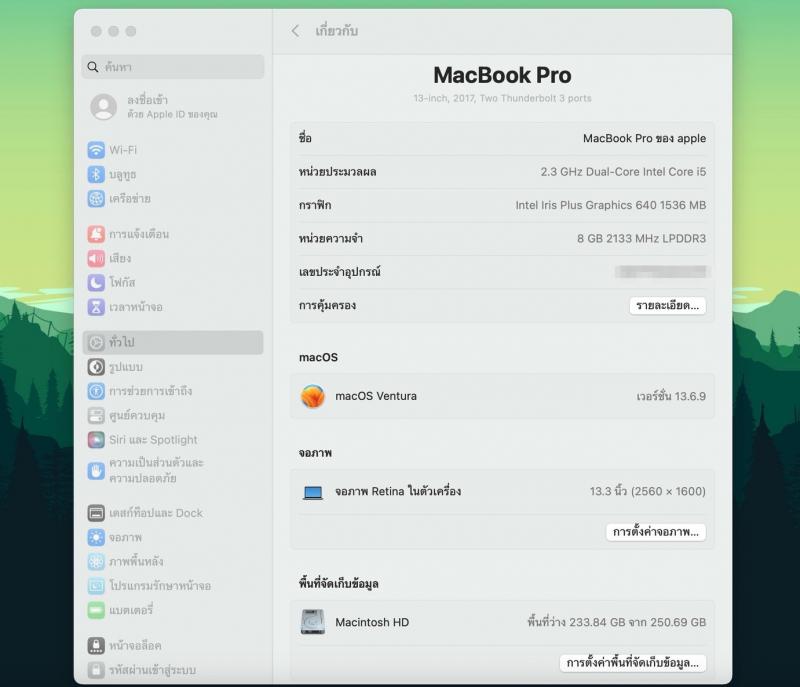
Task: Click the 'หน่วยความจำ' memory label
Action: click(x=331, y=238)
